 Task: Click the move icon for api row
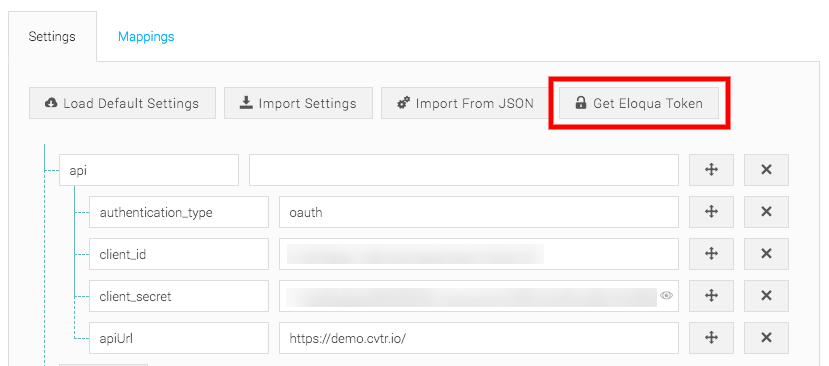(x=711, y=170)
